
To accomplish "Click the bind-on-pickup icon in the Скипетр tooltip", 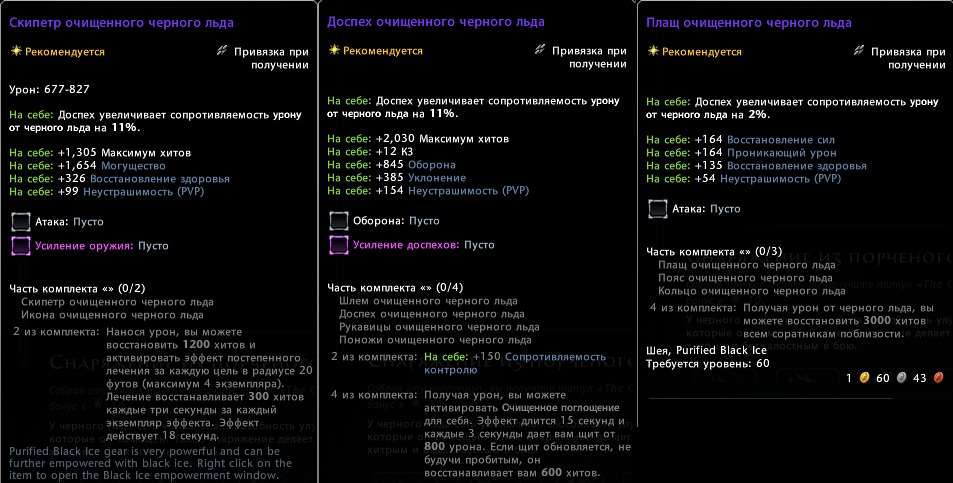I will [222, 51].
